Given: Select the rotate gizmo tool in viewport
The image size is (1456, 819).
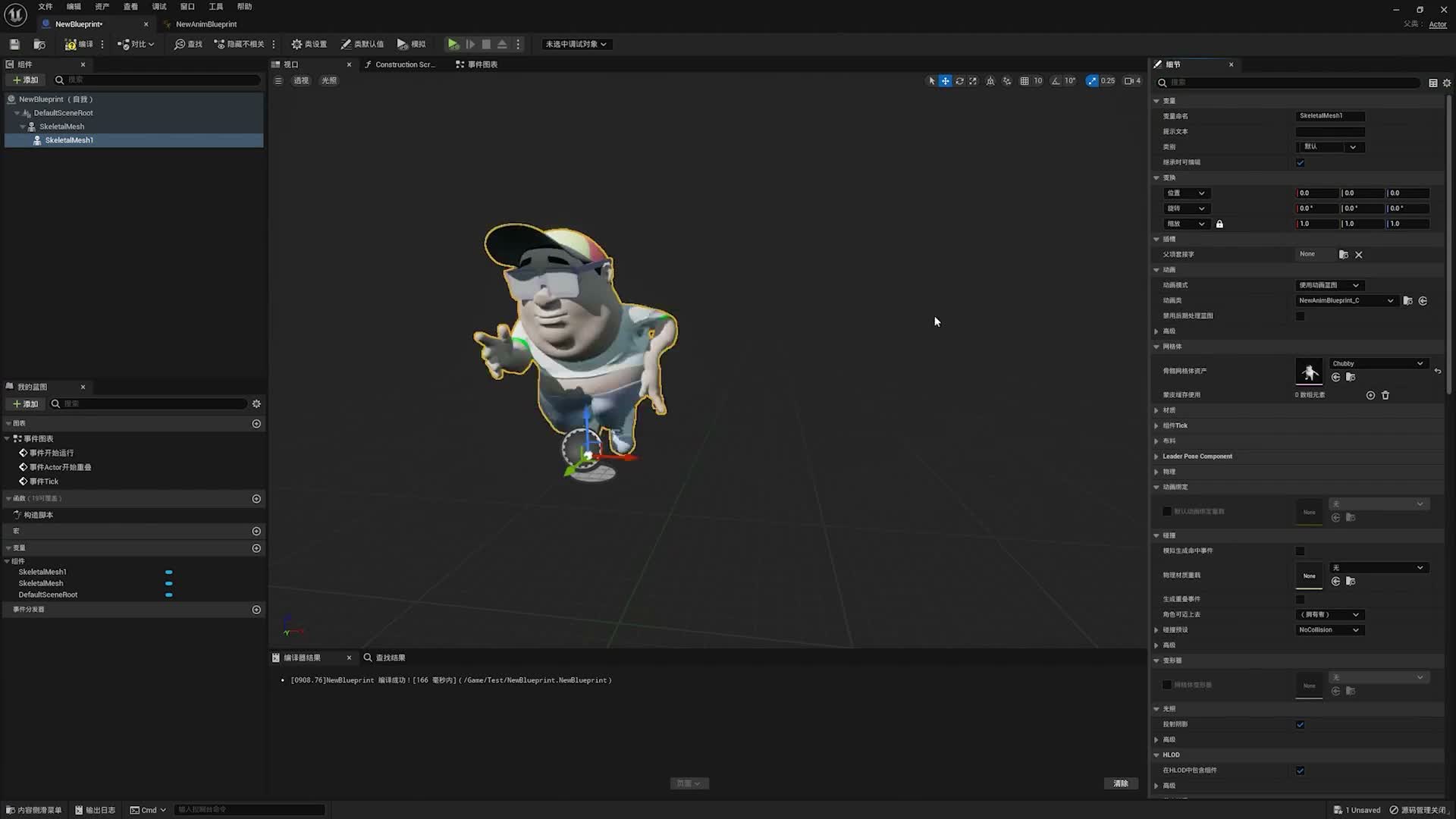Looking at the screenshot, I should 959,80.
